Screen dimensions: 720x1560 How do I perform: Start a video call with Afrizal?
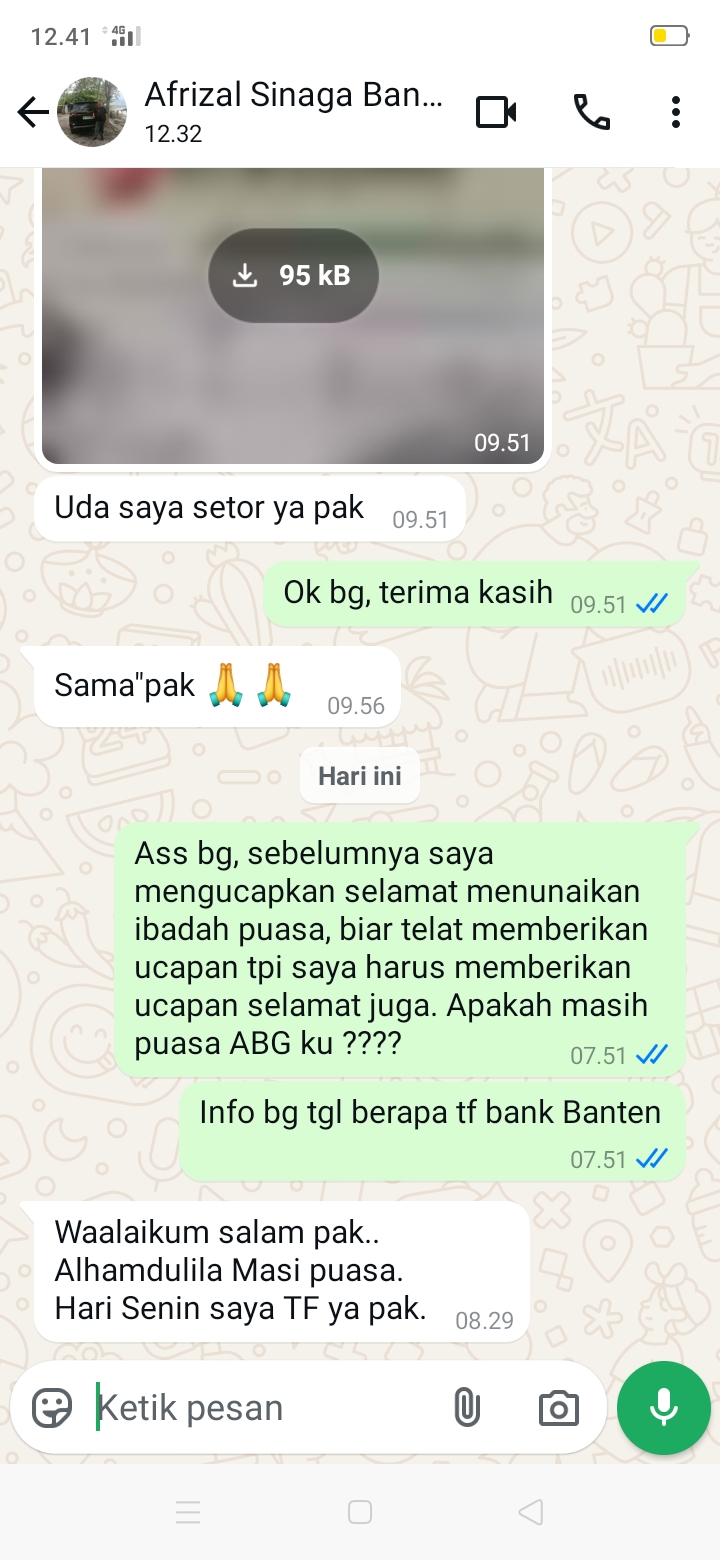pyautogui.click(x=496, y=112)
